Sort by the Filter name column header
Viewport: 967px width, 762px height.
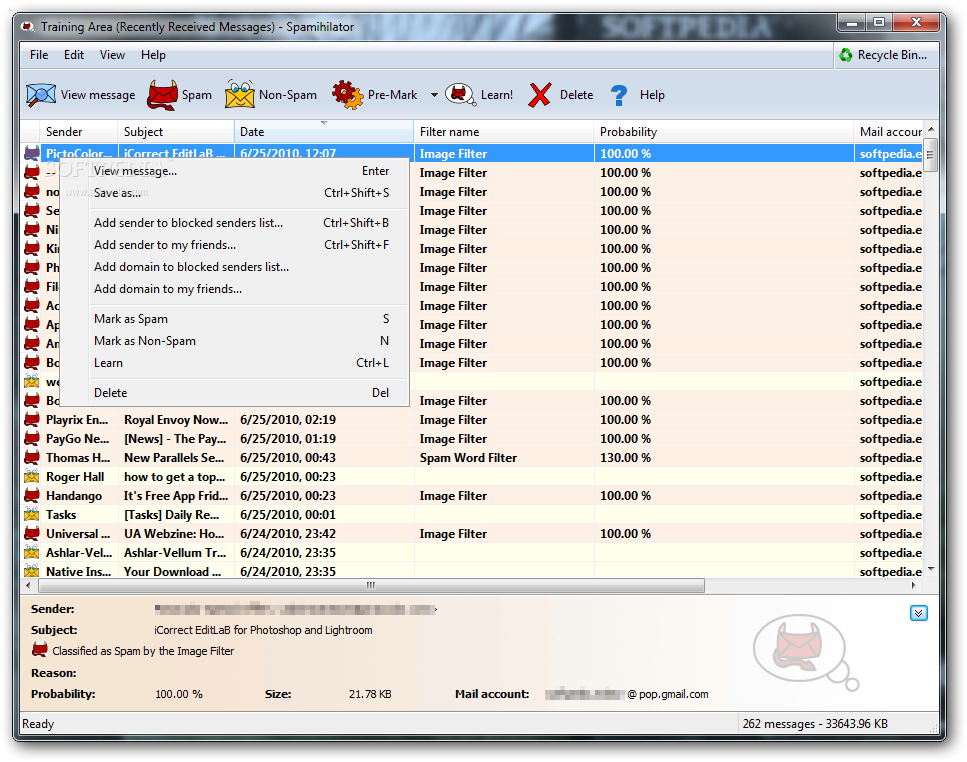click(x=504, y=132)
